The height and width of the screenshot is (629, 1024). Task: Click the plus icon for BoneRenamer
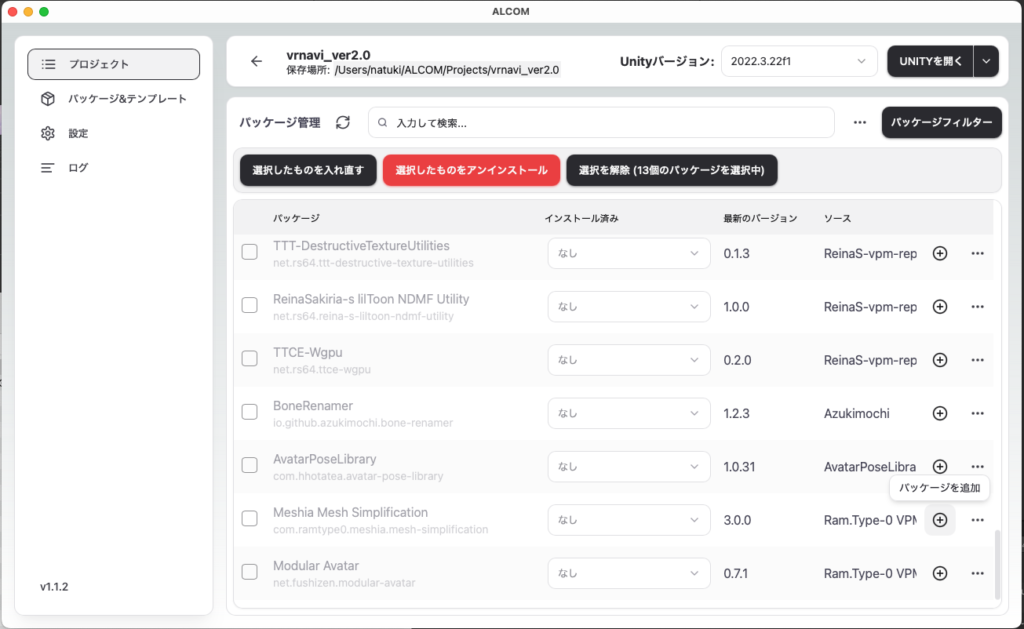pyautogui.click(x=939, y=413)
